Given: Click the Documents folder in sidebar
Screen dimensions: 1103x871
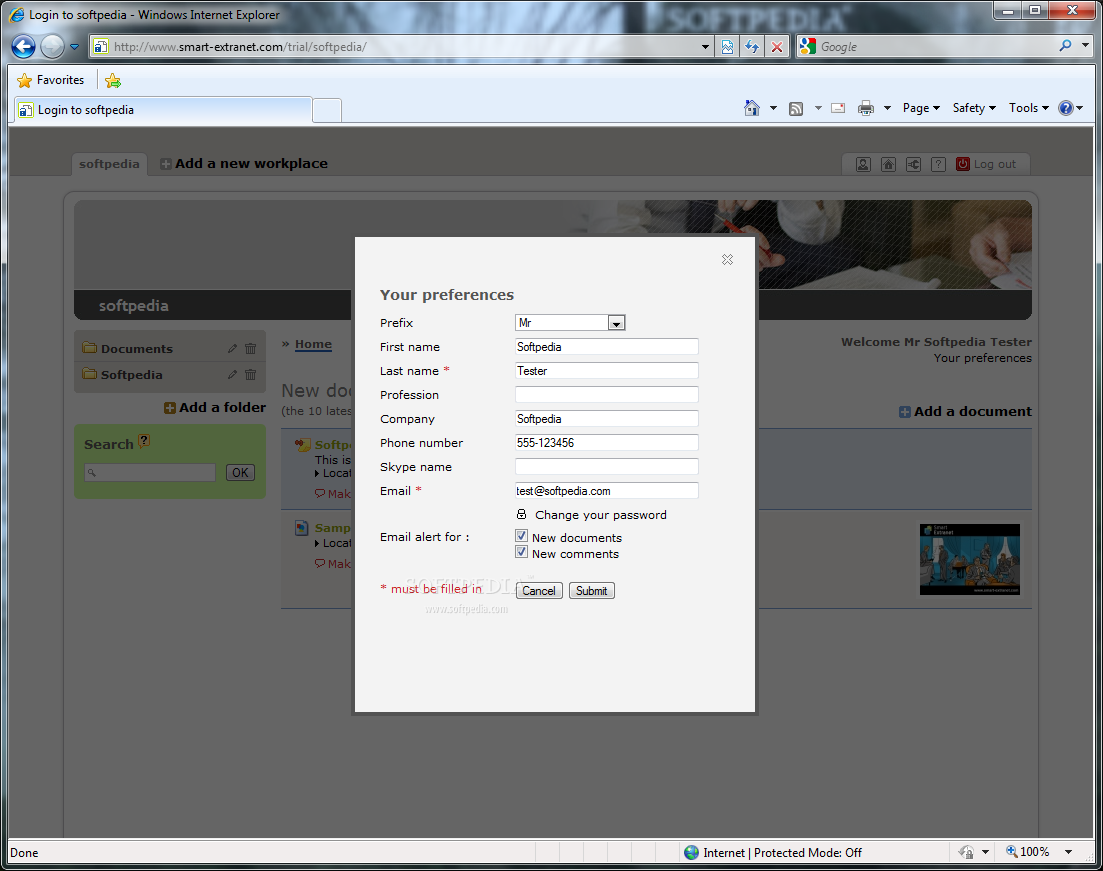Looking at the screenshot, I should [136, 349].
